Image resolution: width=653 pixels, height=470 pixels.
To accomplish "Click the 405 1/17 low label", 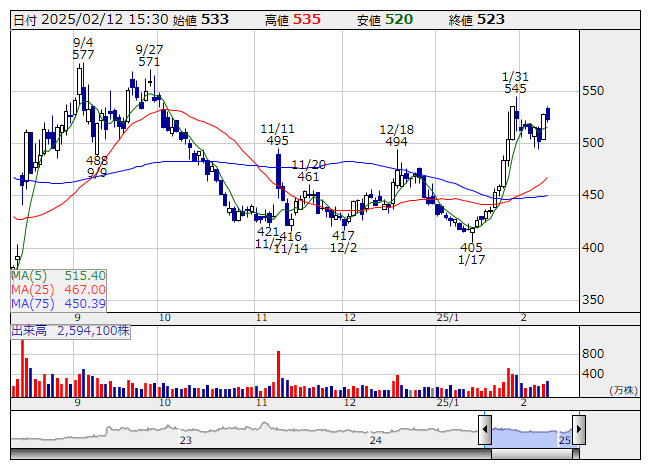I will coord(471,254).
